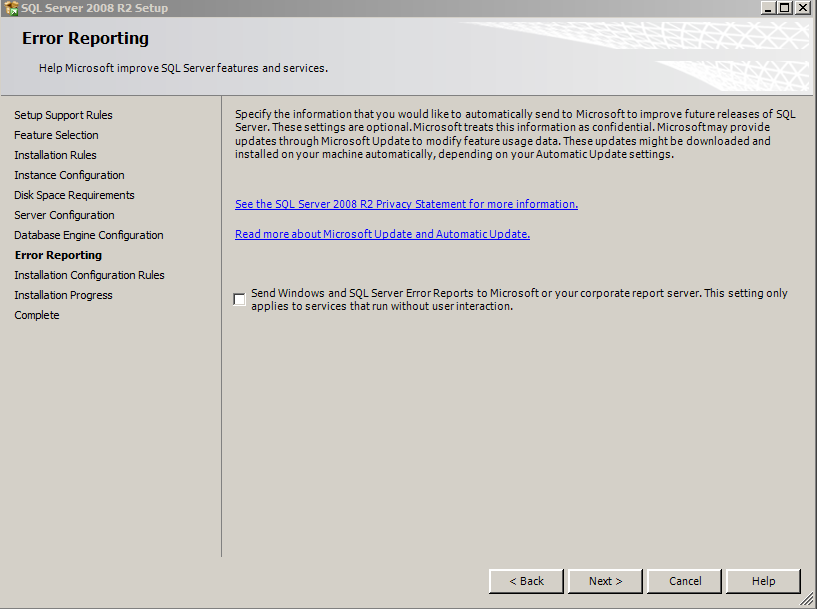This screenshot has height=609, width=817.
Task: Read more about Microsoft Update link
Action: (x=382, y=234)
